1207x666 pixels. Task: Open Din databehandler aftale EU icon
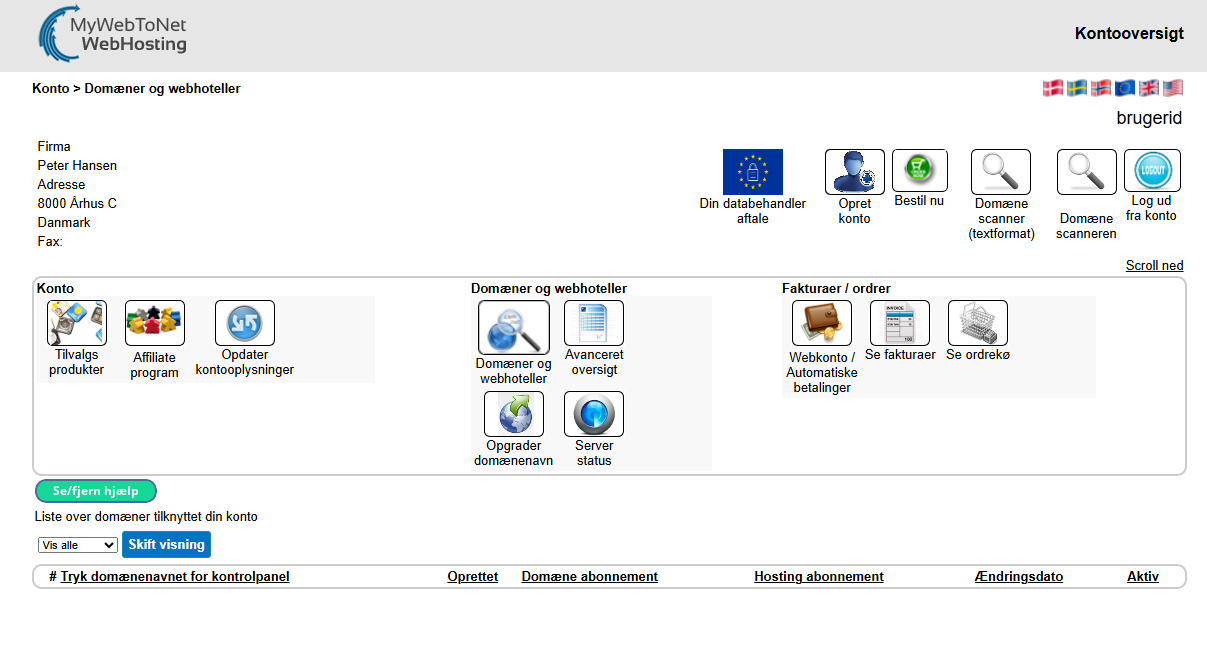pyautogui.click(x=752, y=172)
